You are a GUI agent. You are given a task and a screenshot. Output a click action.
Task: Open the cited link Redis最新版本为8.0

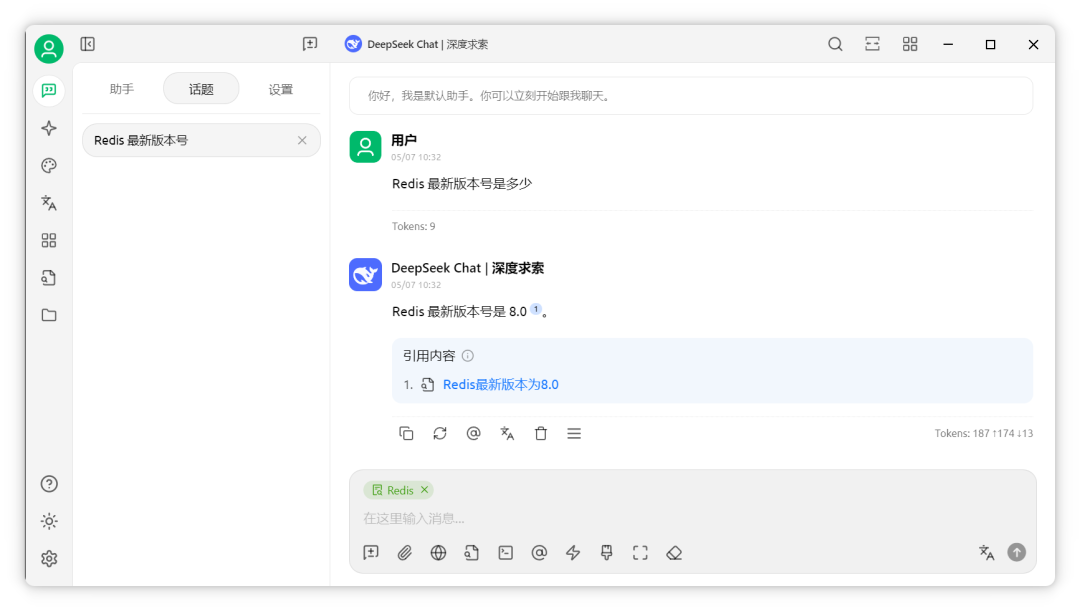tap(501, 384)
